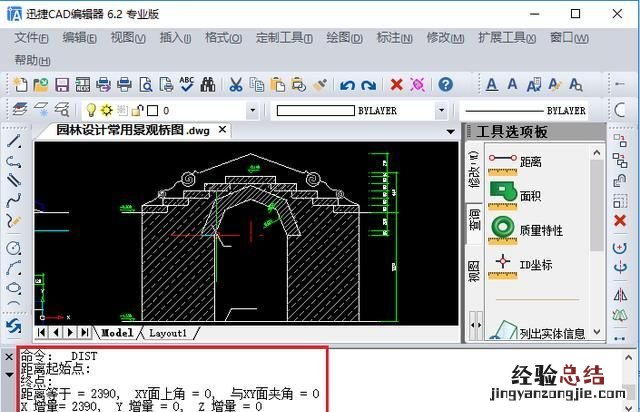
Task: Expand the command line options arrow
Action: [9, 374]
